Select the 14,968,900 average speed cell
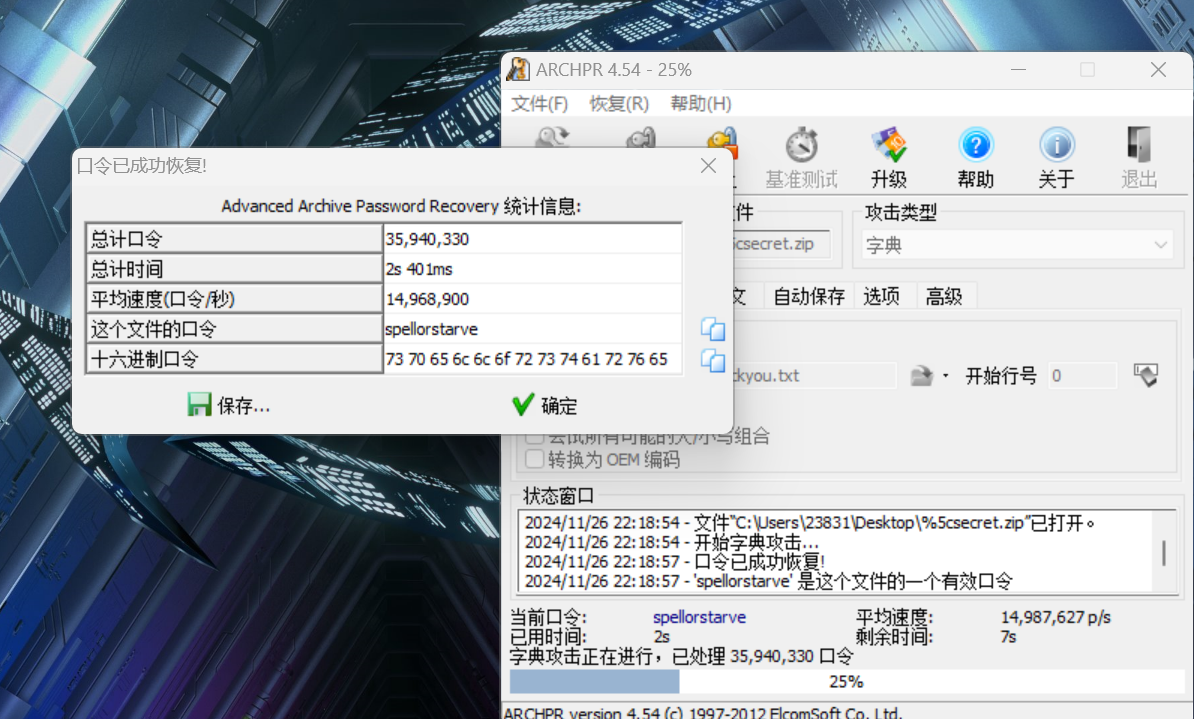This screenshot has height=719, width=1194. coord(532,299)
